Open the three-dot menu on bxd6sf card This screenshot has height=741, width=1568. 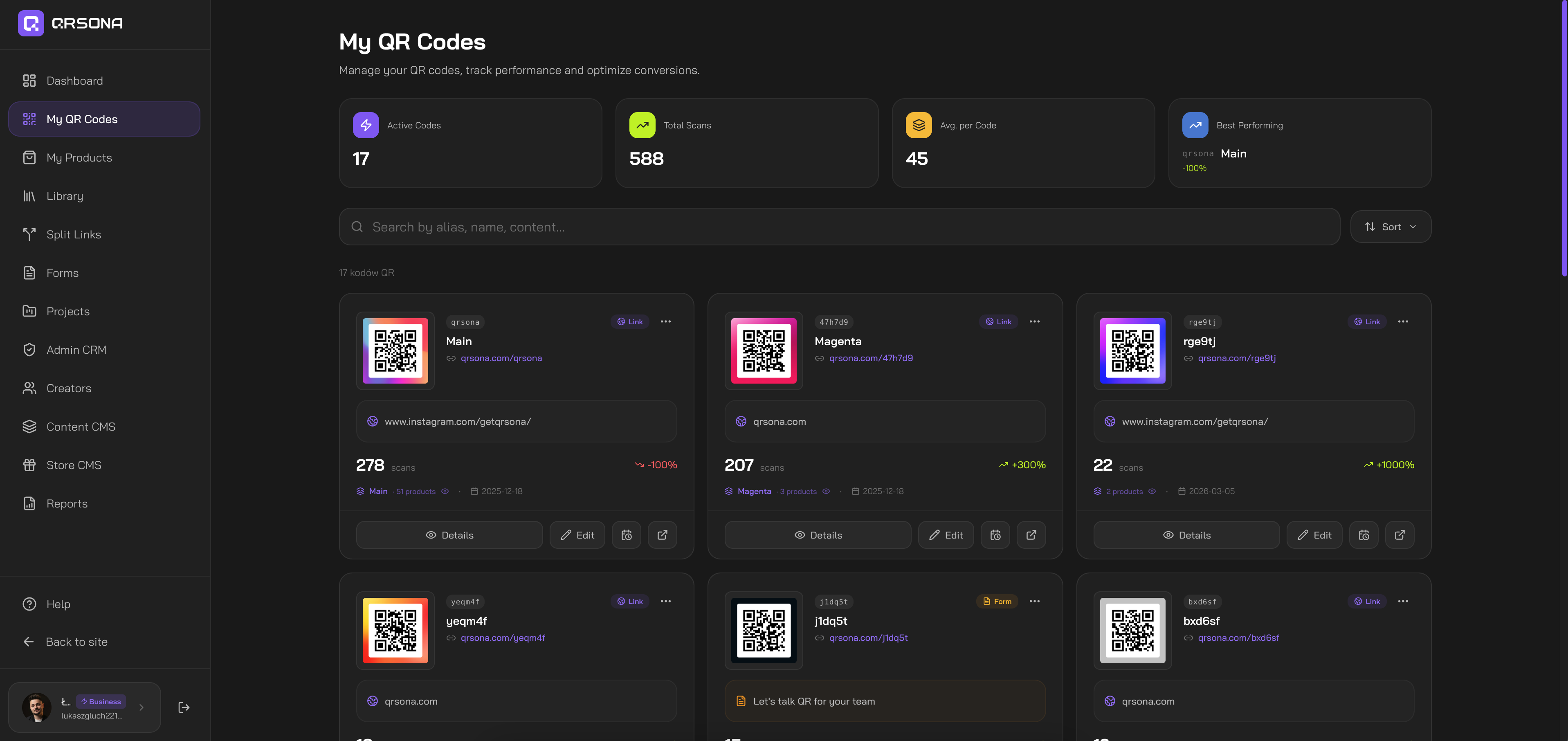(x=1403, y=601)
